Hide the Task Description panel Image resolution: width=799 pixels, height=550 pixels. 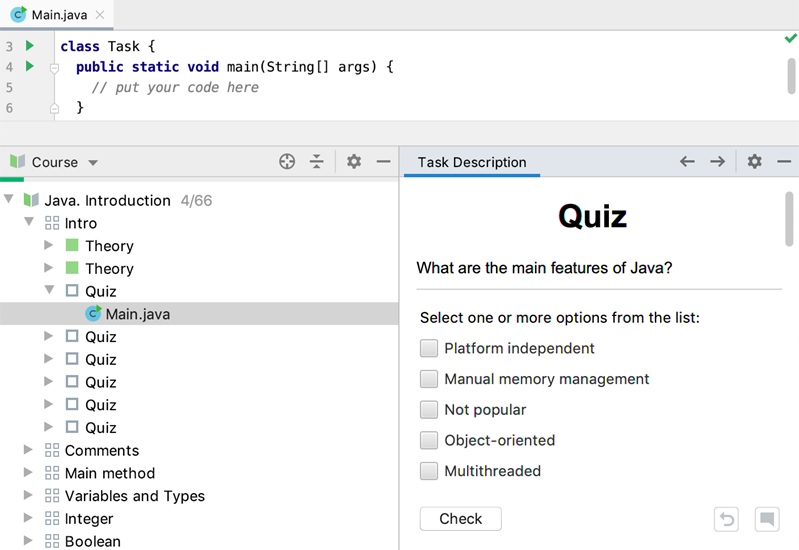(x=784, y=162)
